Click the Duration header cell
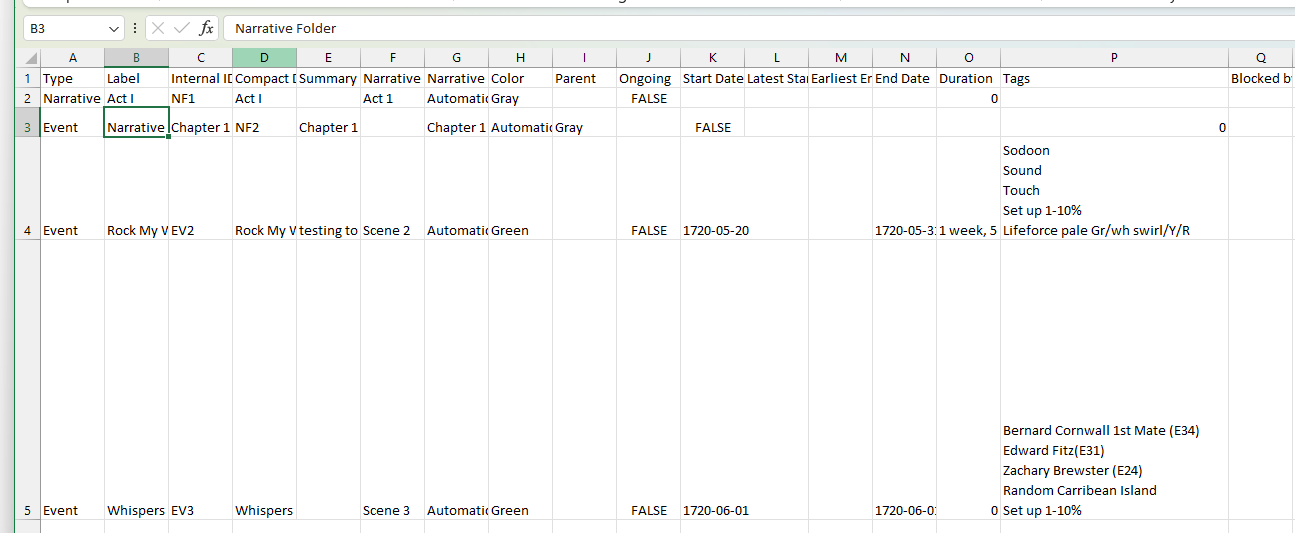Viewport: 1295px width, 533px height. (x=968, y=79)
